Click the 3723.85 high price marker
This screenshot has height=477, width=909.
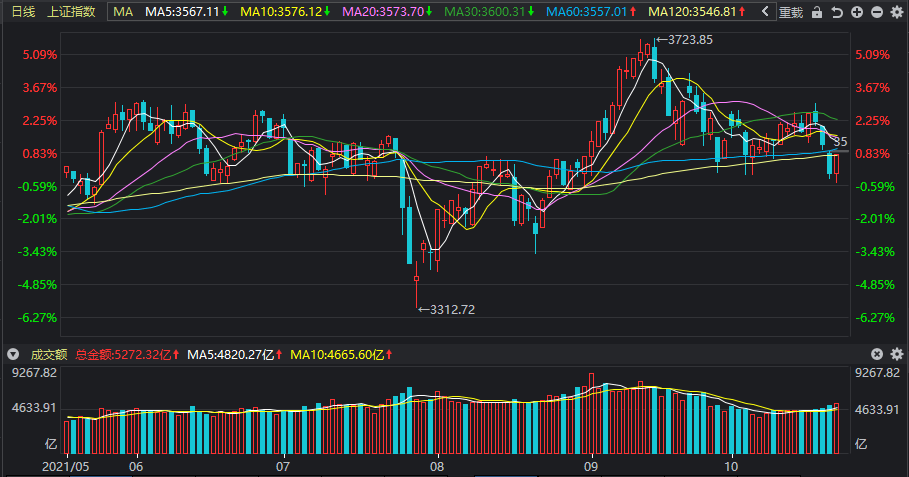click(x=685, y=40)
